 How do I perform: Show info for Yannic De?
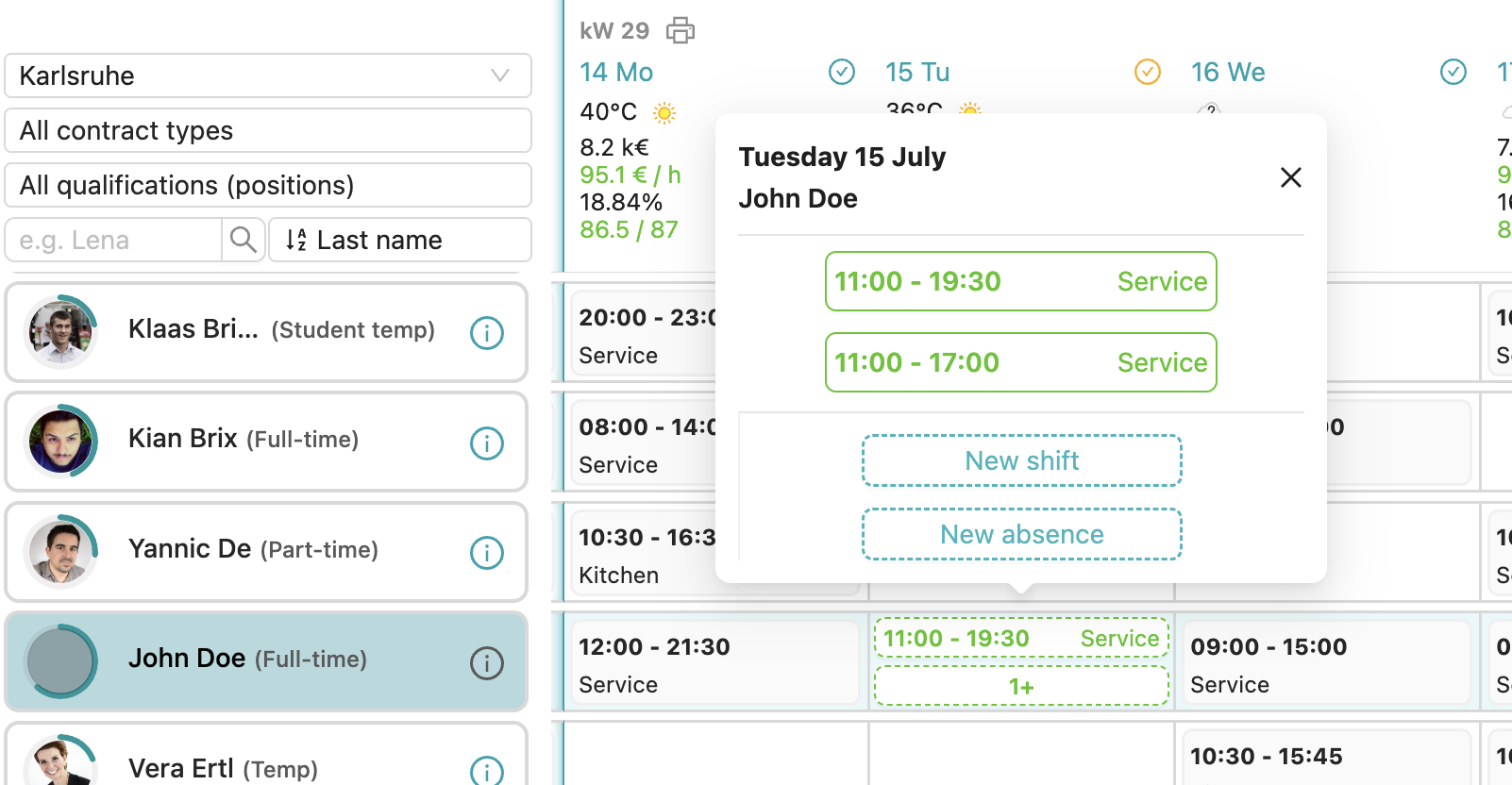point(486,553)
